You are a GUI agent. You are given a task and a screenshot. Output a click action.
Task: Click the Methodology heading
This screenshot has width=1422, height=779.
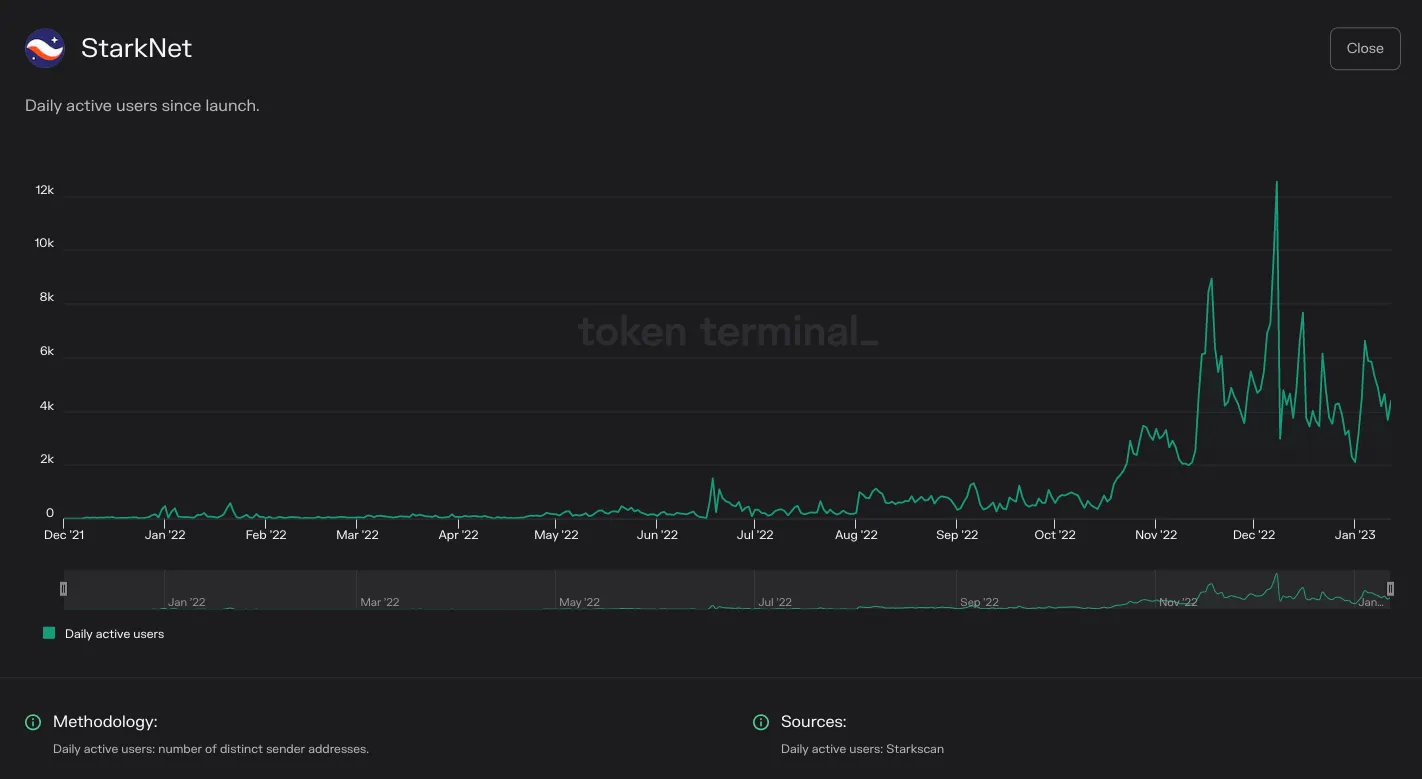click(x=105, y=721)
